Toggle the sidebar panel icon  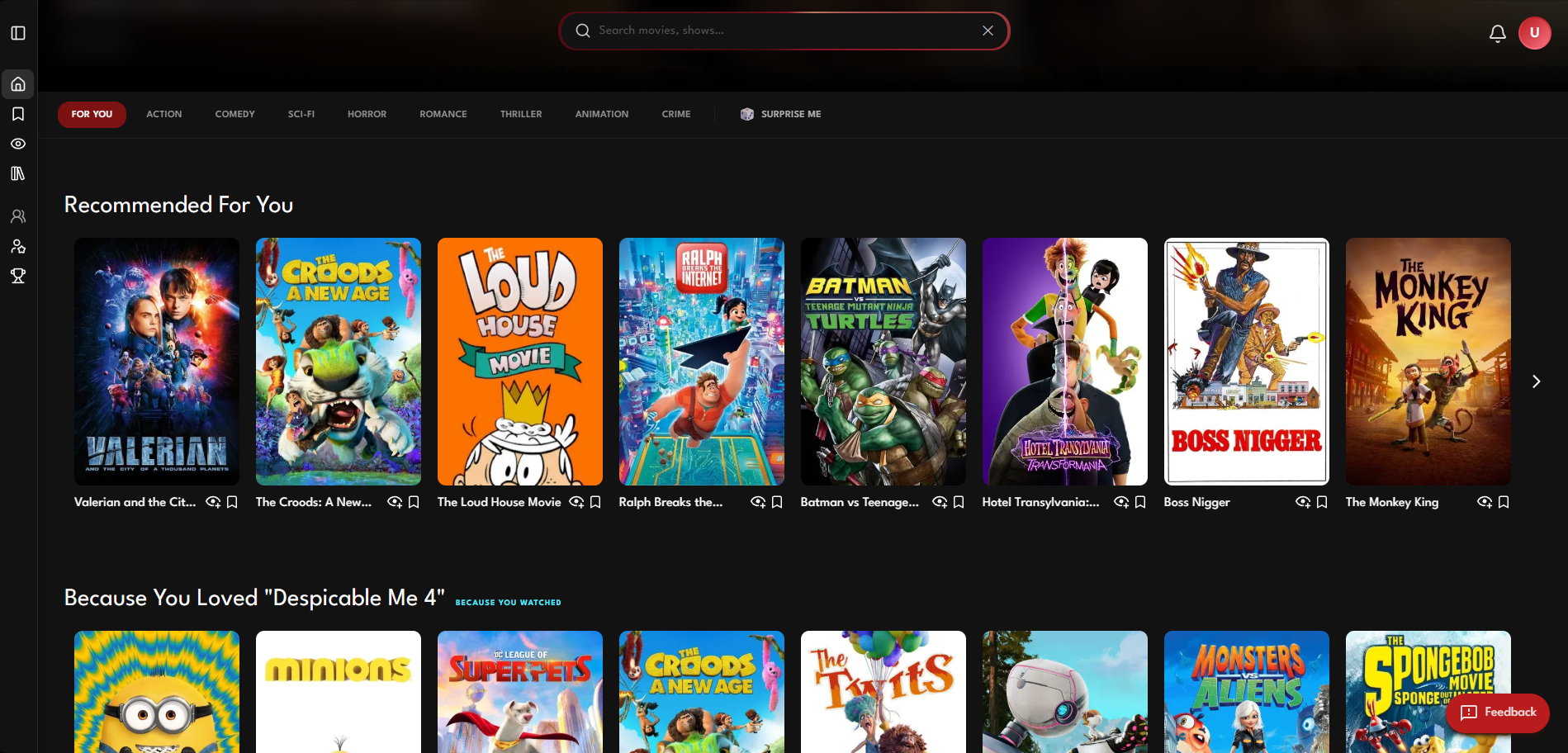(x=18, y=33)
